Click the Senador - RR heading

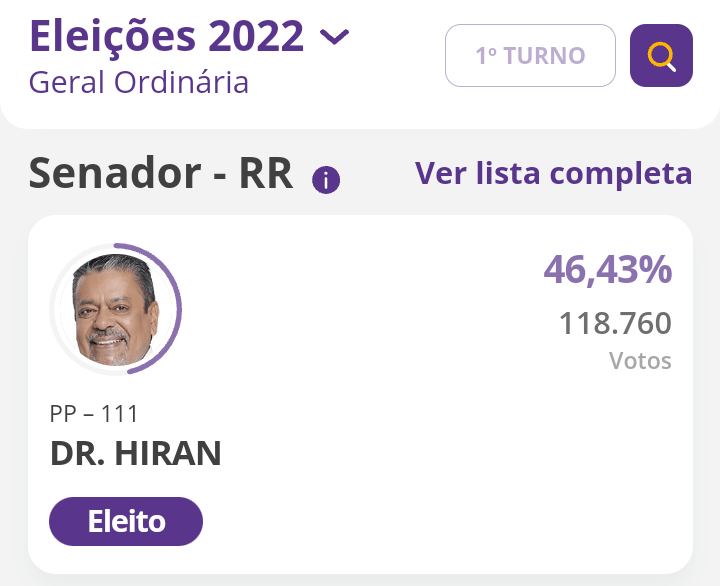click(x=160, y=174)
